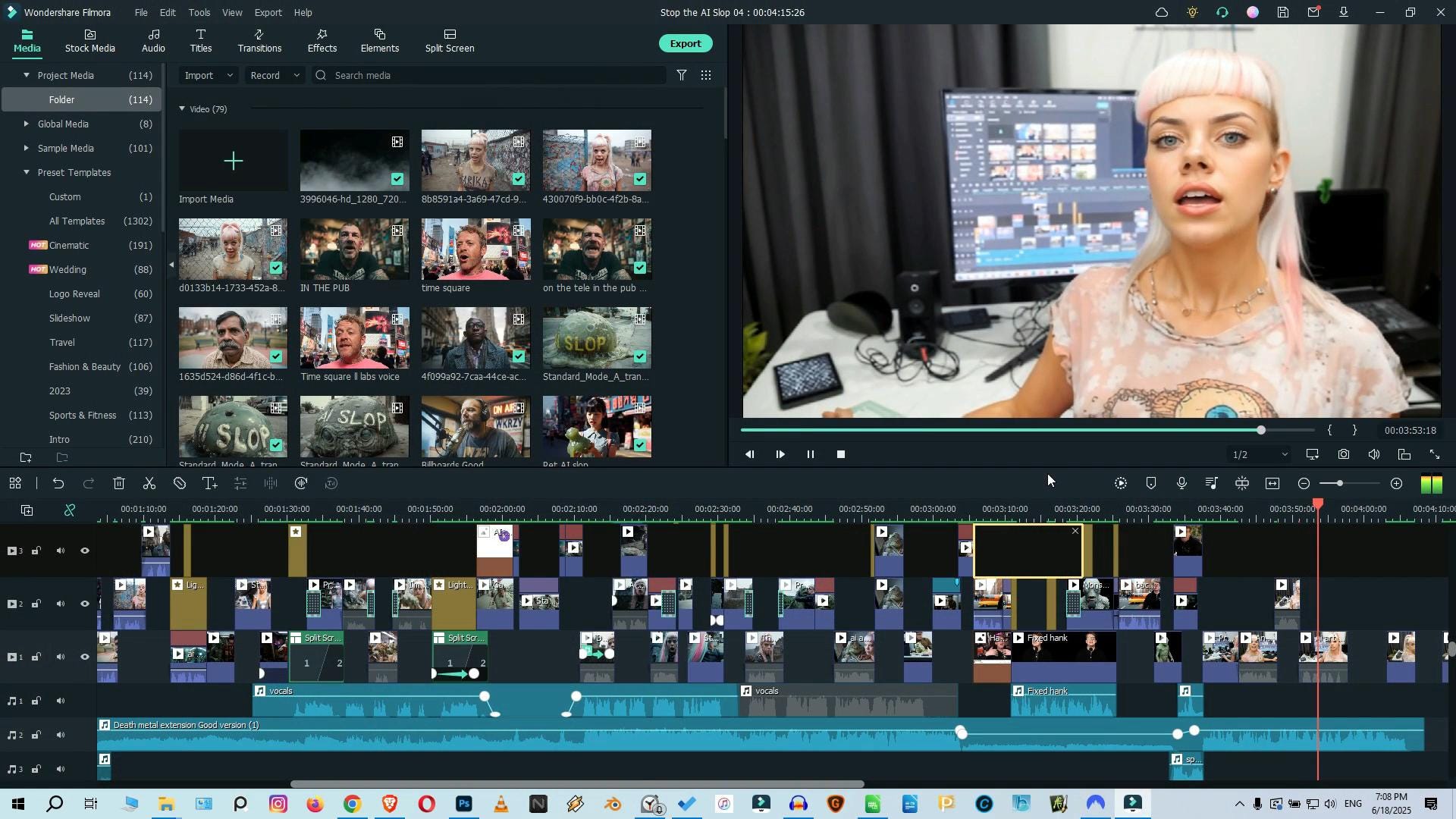Click the add marker shield icon
The image size is (1456, 819).
[x=1151, y=484]
